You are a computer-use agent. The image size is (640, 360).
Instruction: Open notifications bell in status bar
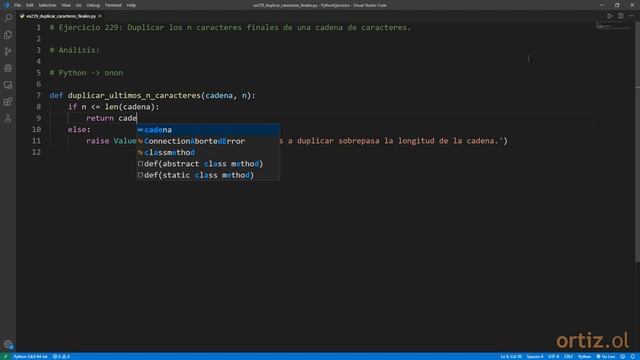click(633, 357)
